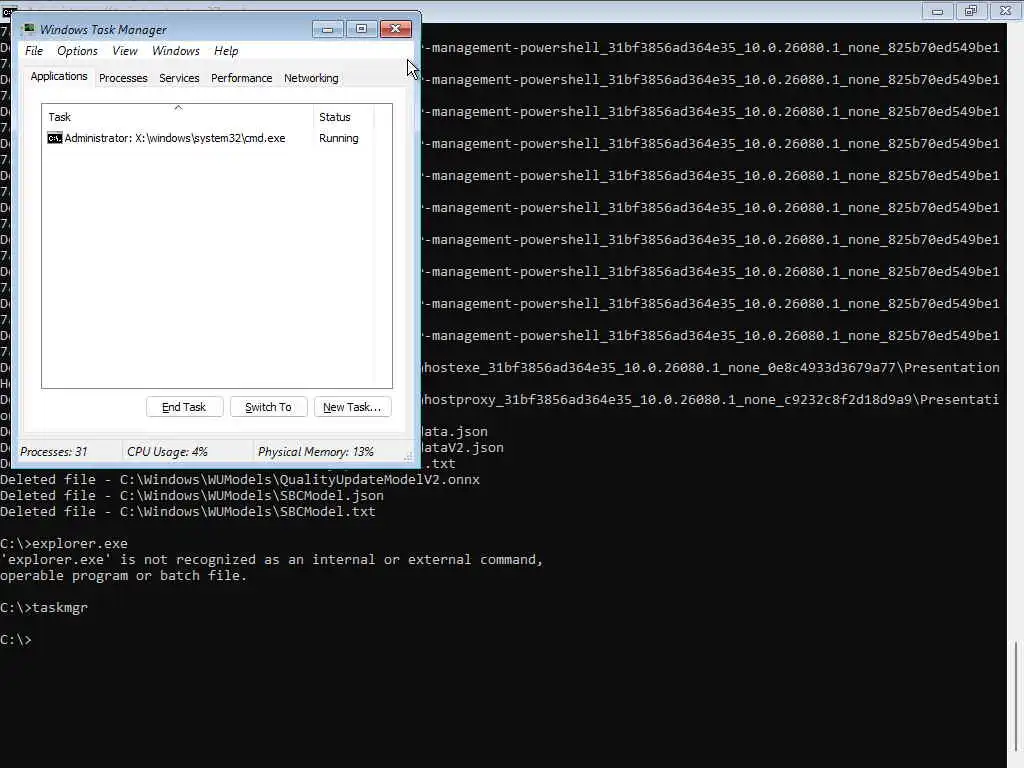Click the command prompt title bar icon
The width and height of the screenshot is (1024, 768).
point(8,11)
